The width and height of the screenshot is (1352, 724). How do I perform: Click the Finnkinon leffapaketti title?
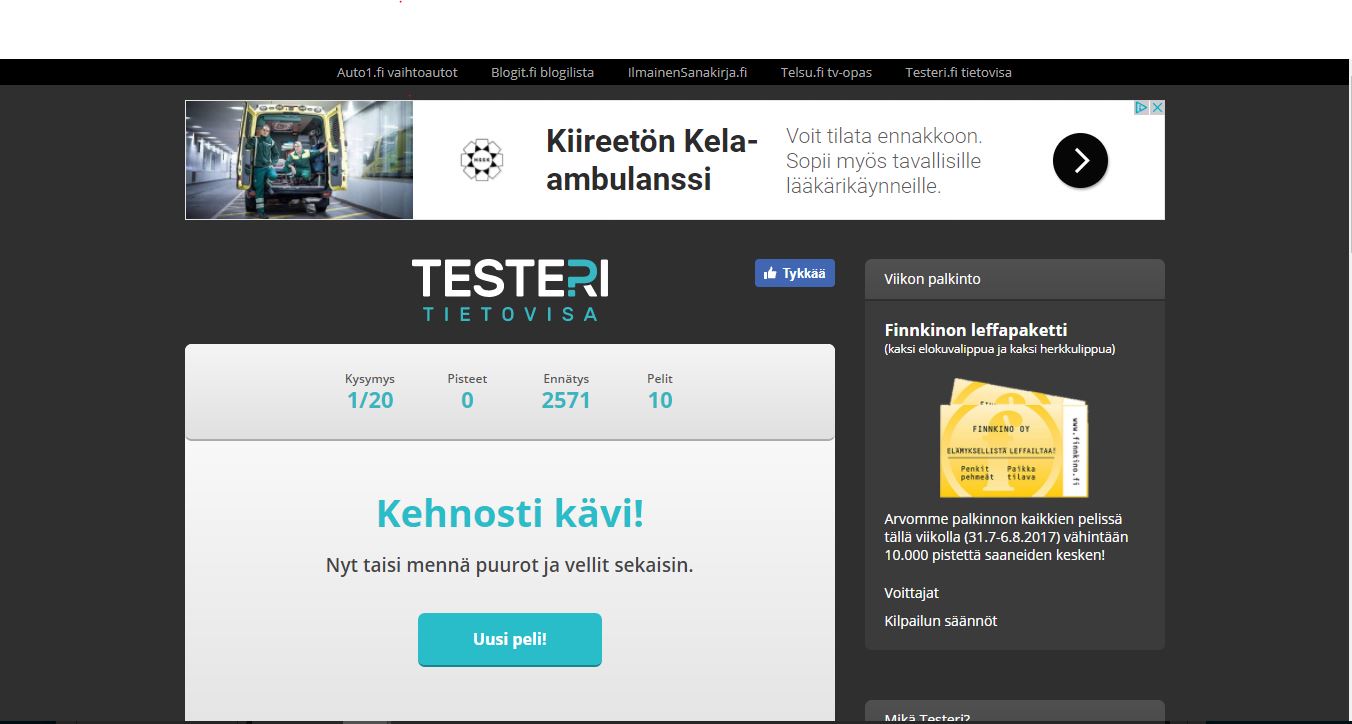pyautogui.click(x=976, y=330)
